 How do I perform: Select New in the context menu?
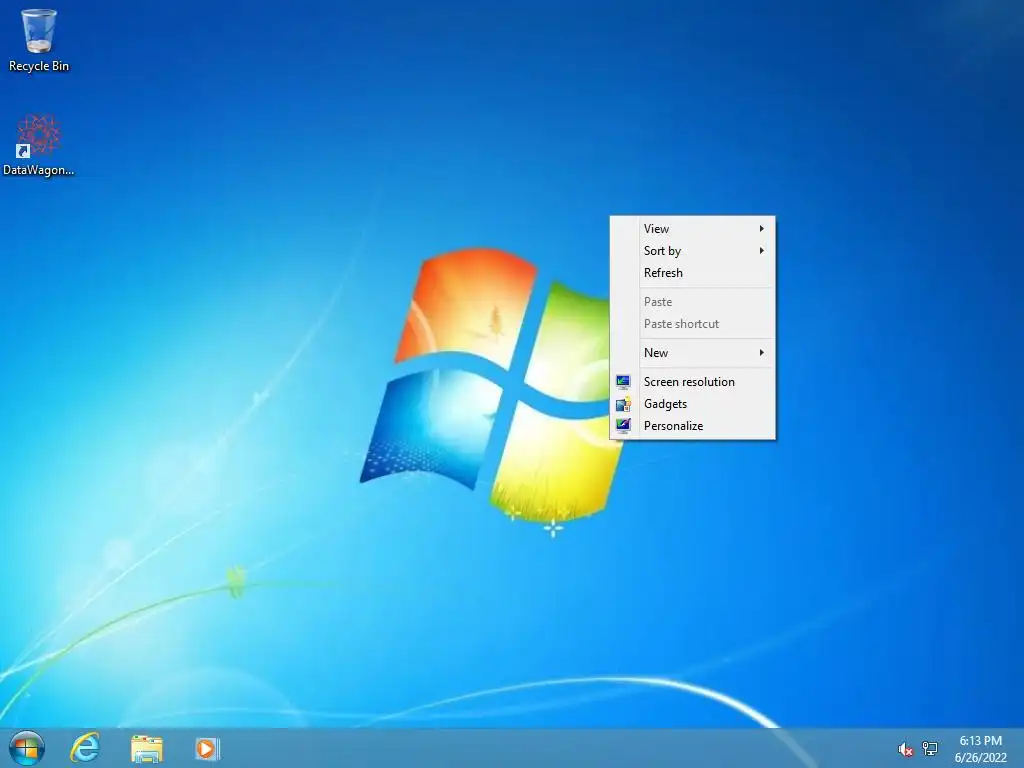point(692,353)
